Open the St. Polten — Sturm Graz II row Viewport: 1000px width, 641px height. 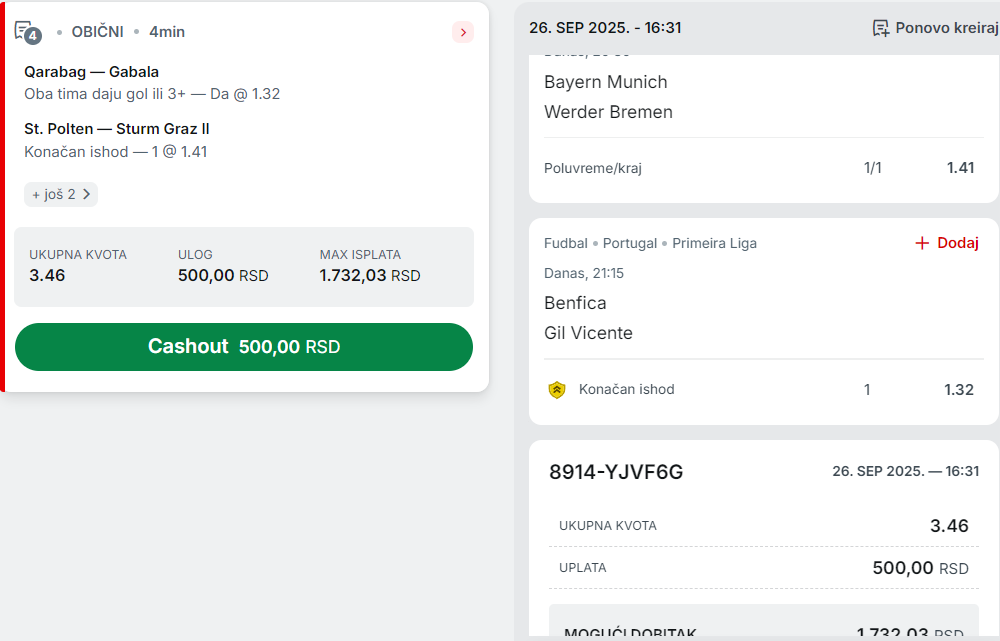[x=117, y=140]
